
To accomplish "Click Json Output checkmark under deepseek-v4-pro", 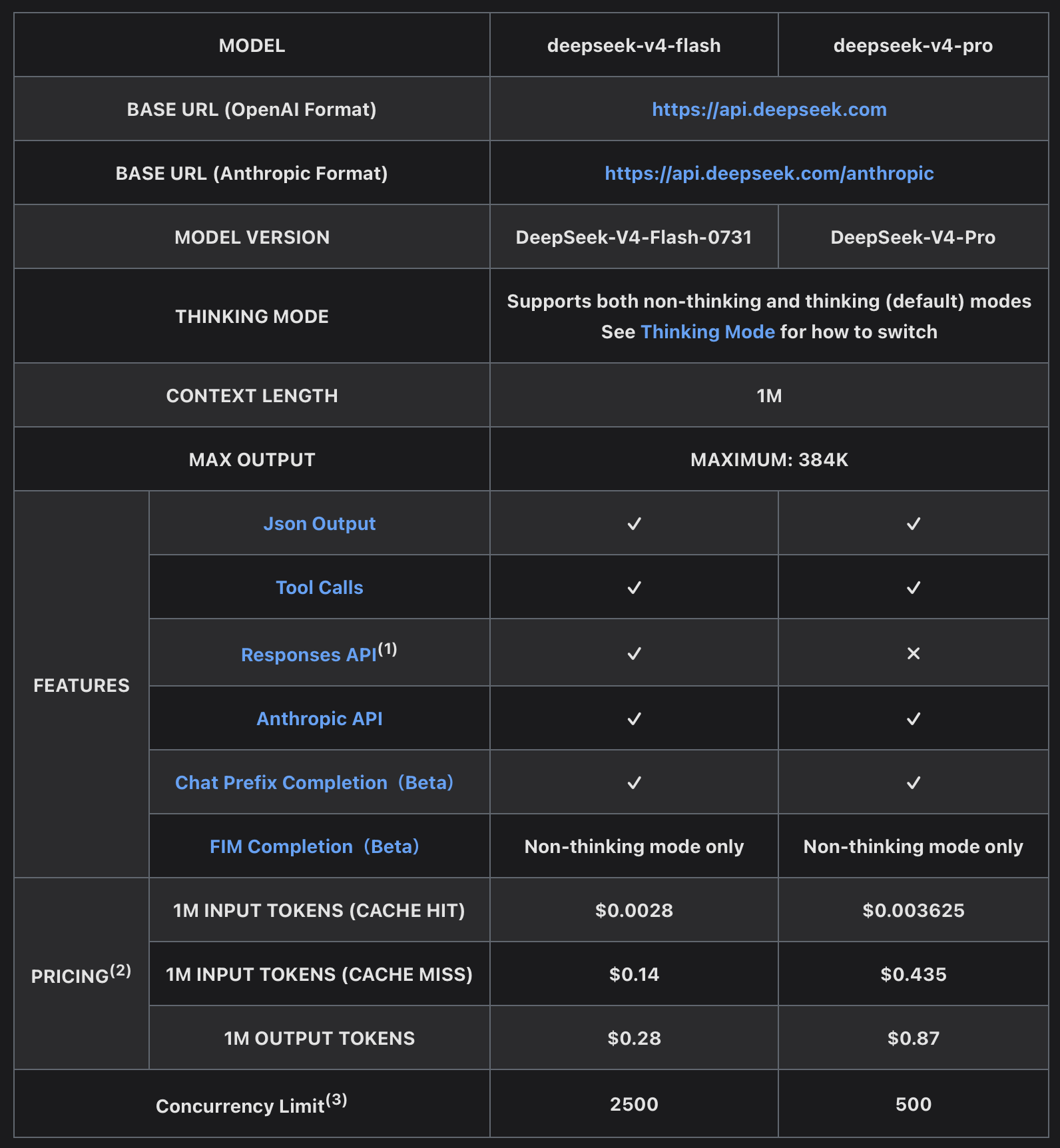I will [x=914, y=523].
